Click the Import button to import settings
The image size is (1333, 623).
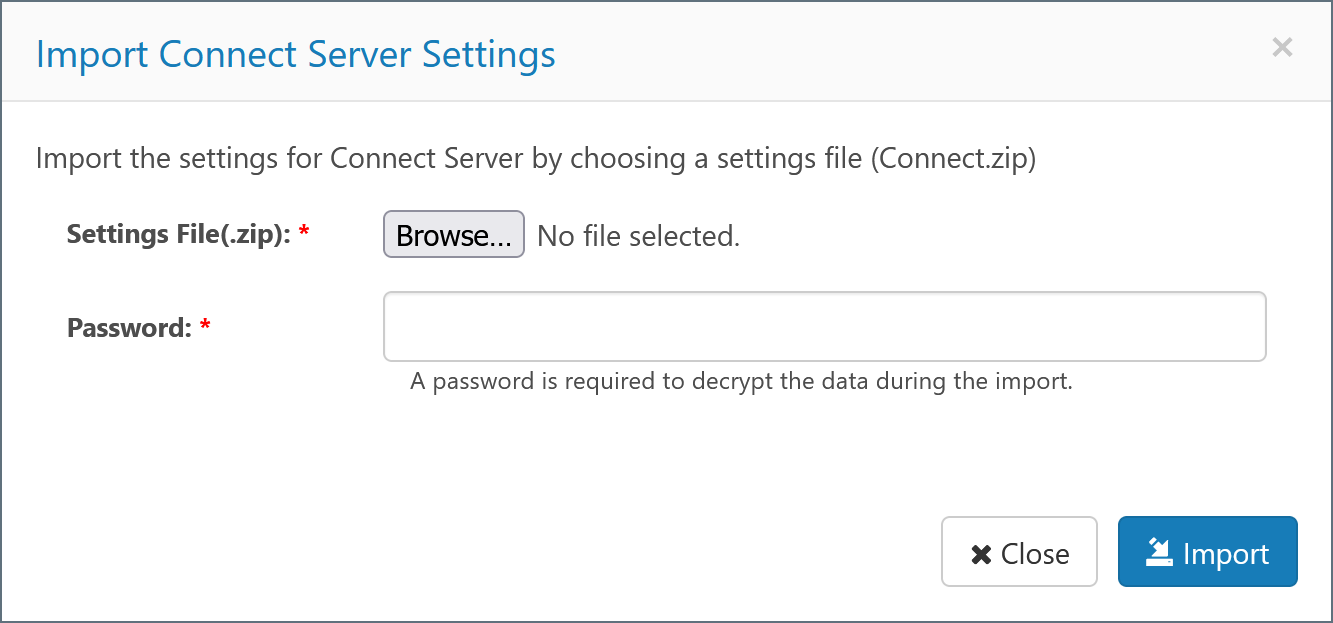tap(1207, 551)
